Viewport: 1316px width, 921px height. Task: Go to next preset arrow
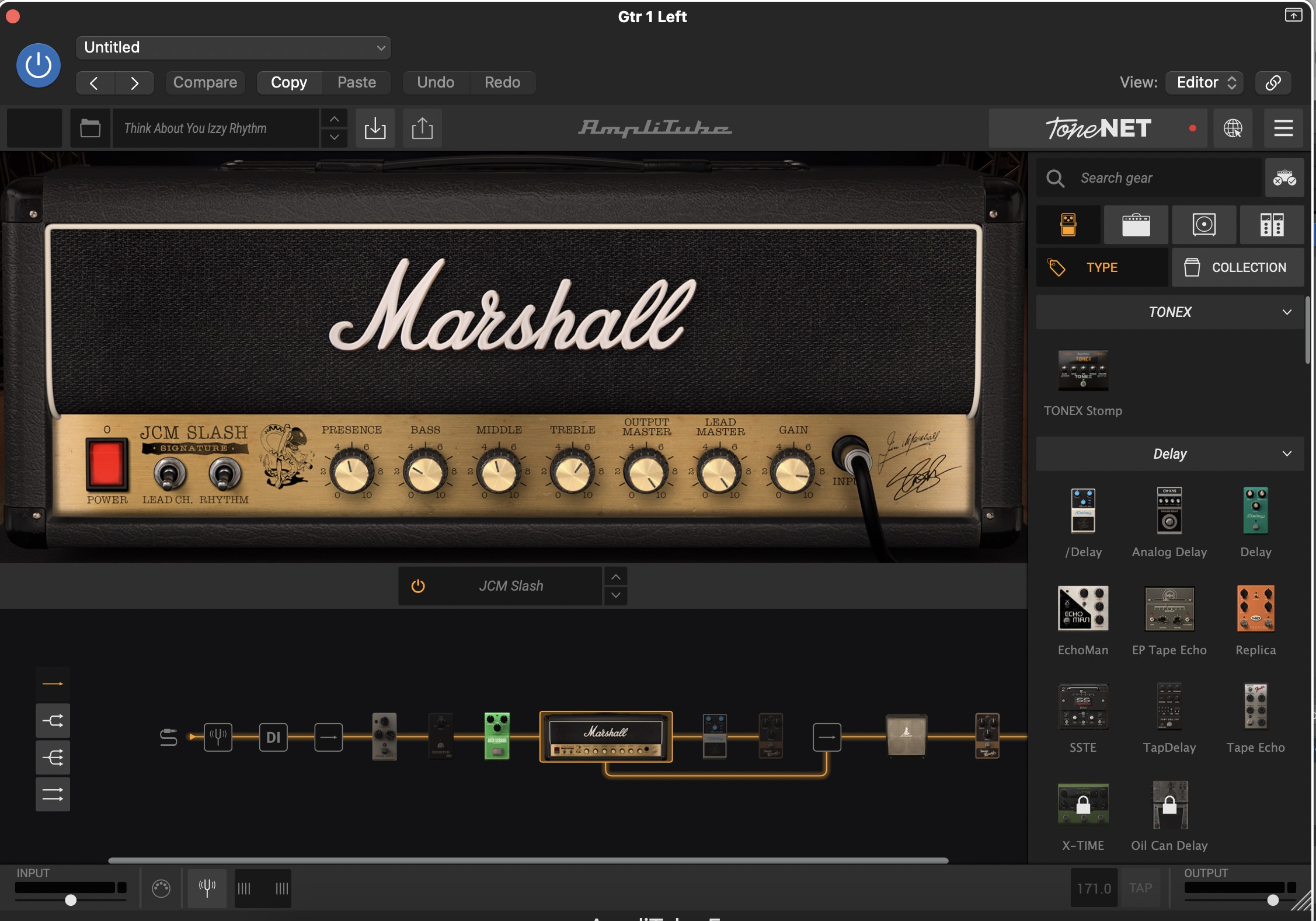click(134, 82)
